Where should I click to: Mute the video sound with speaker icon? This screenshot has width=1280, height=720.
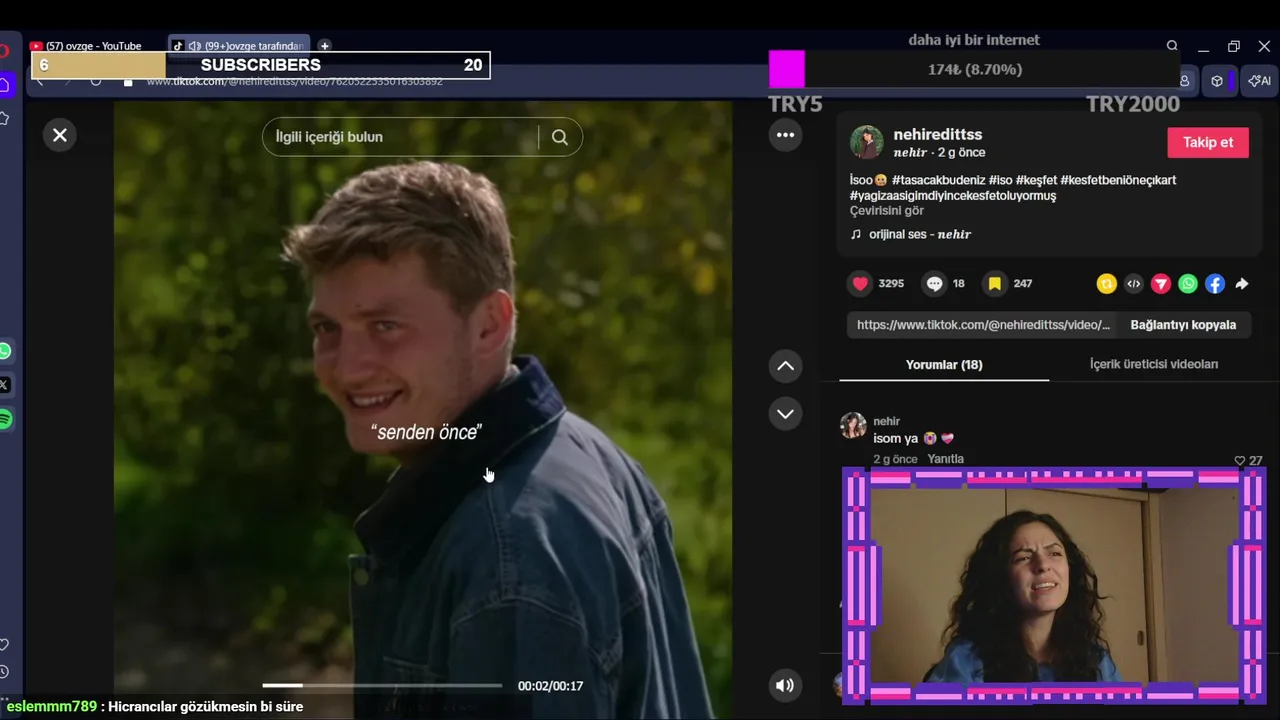pyautogui.click(x=785, y=685)
